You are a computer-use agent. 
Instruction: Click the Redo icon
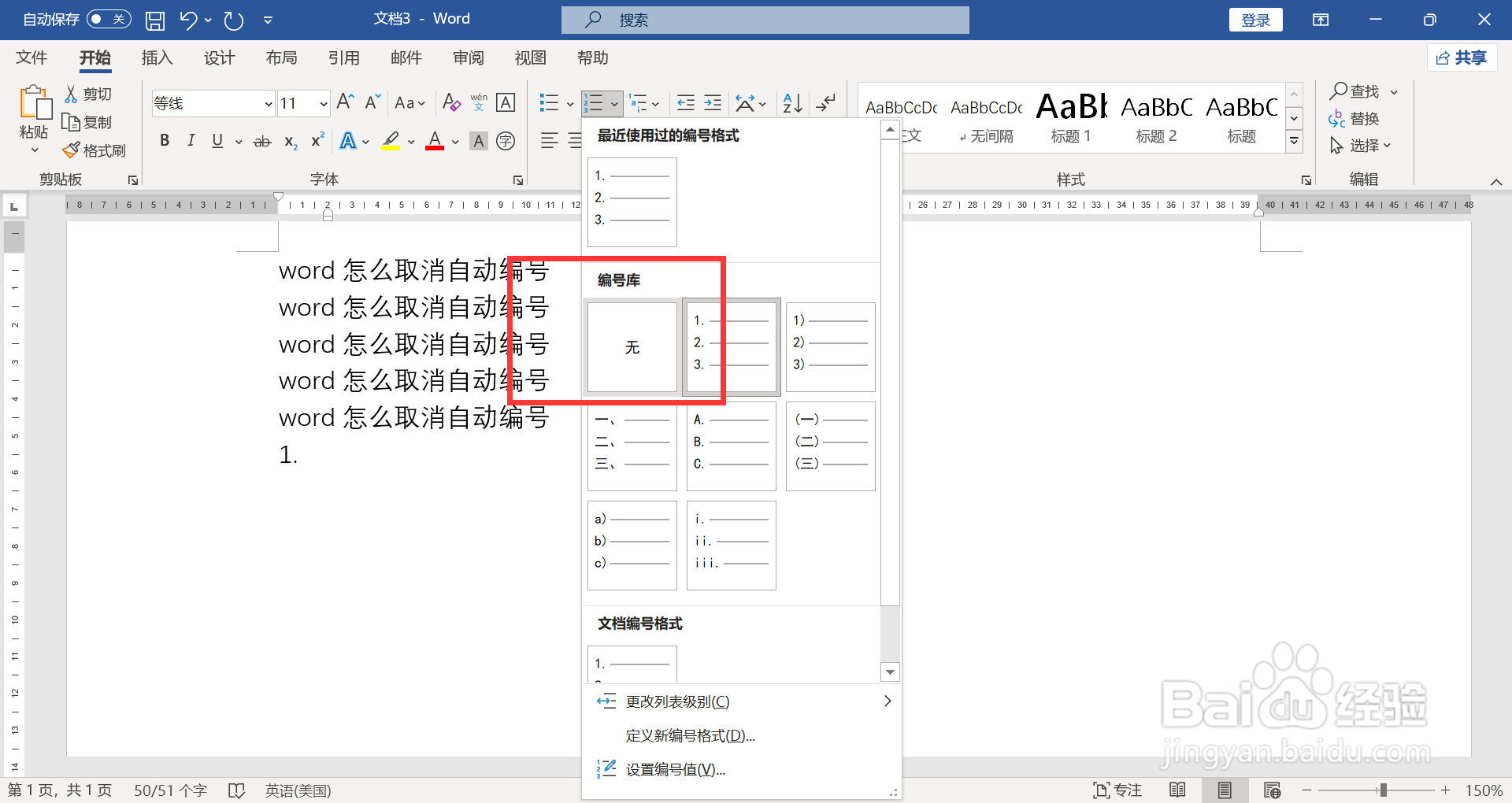tap(234, 20)
